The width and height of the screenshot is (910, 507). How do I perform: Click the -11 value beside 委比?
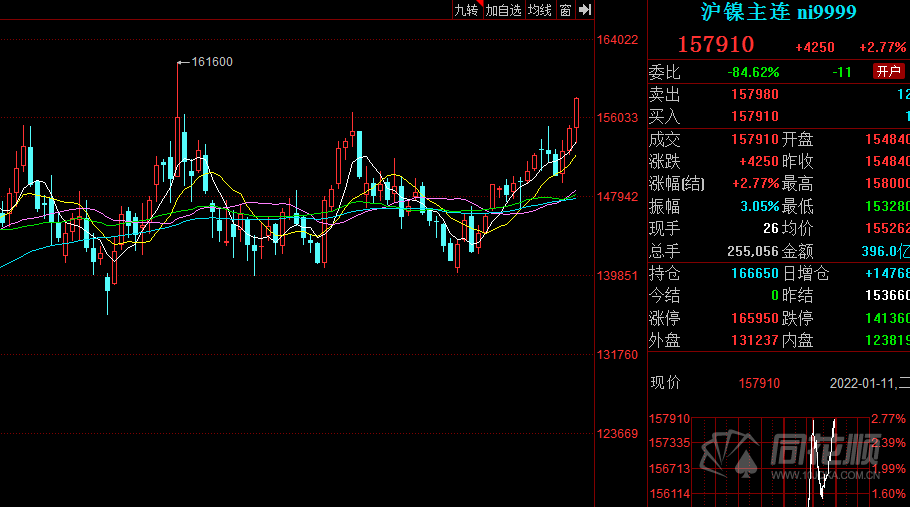click(x=842, y=72)
